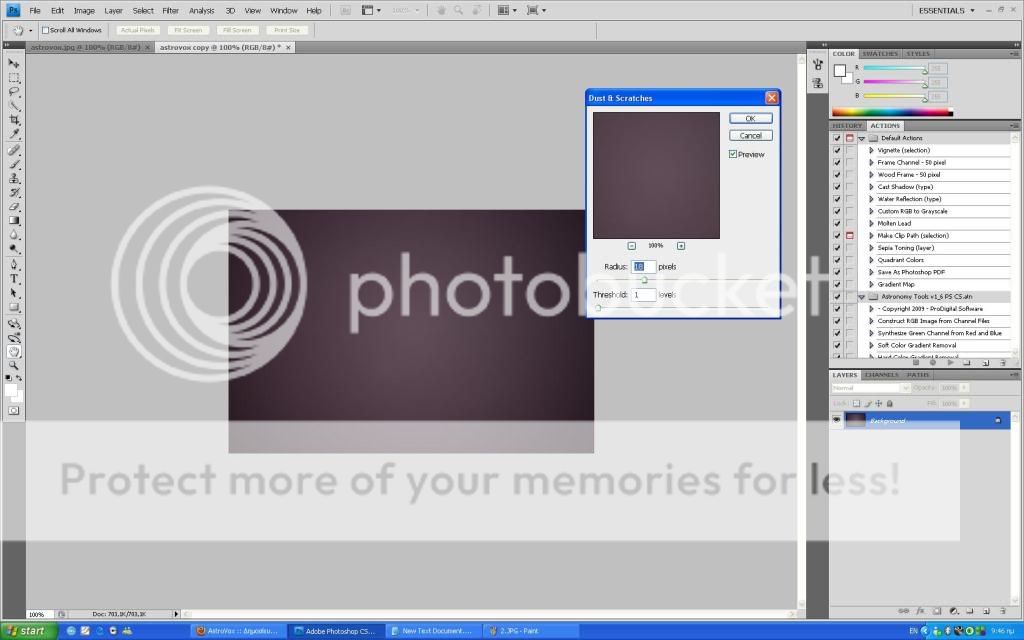This screenshot has height=640, width=1024.
Task: Hide the Background layer with eye icon
Action: [837, 420]
